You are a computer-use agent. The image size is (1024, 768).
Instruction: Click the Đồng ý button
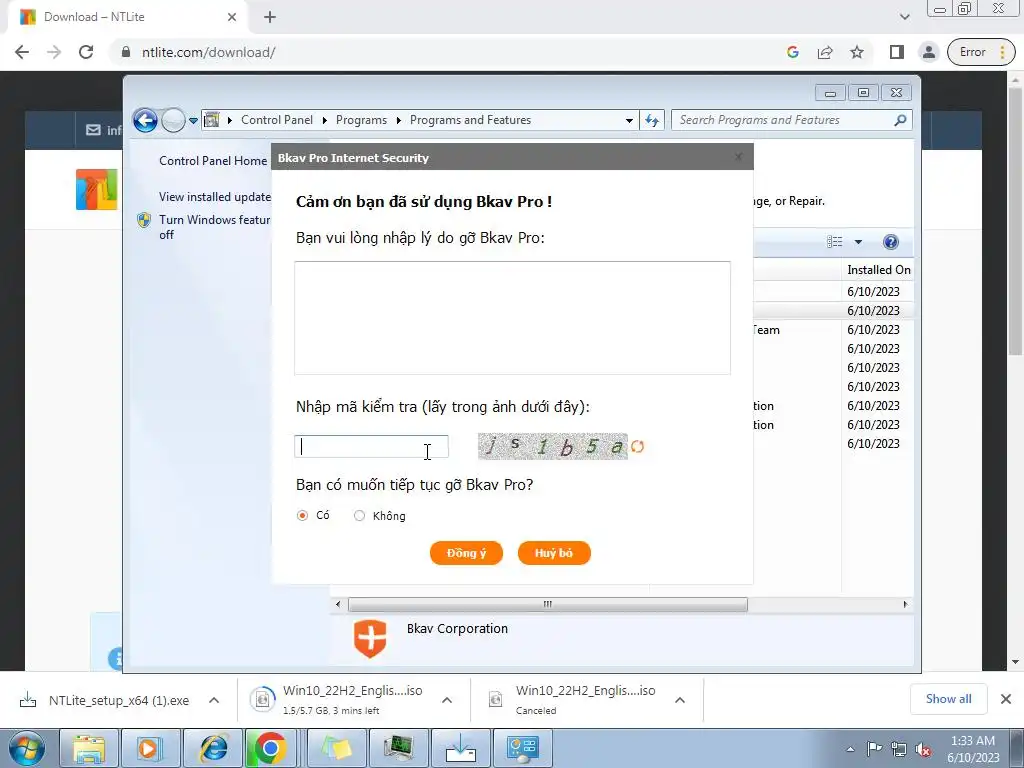[466, 553]
